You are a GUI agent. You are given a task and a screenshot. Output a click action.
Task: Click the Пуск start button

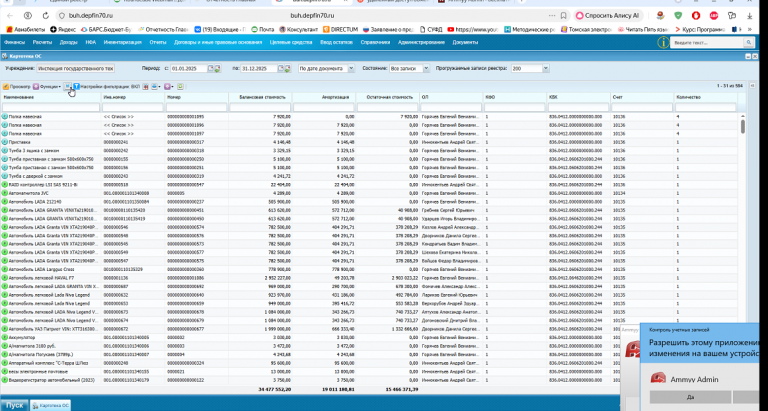click(14, 405)
